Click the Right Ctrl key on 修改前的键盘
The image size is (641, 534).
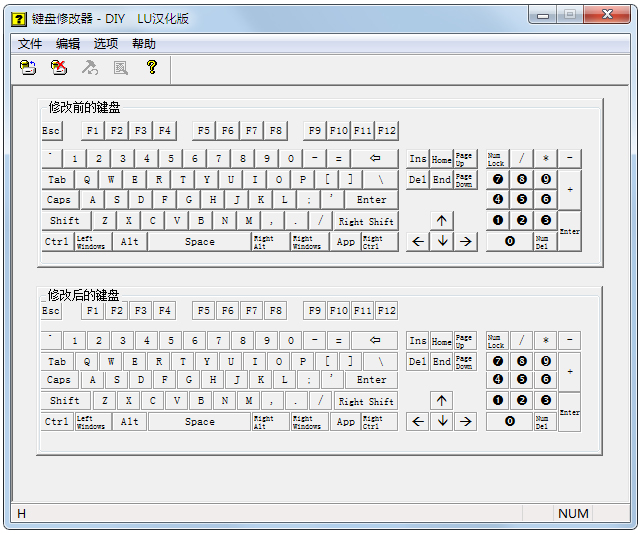[x=380, y=242]
